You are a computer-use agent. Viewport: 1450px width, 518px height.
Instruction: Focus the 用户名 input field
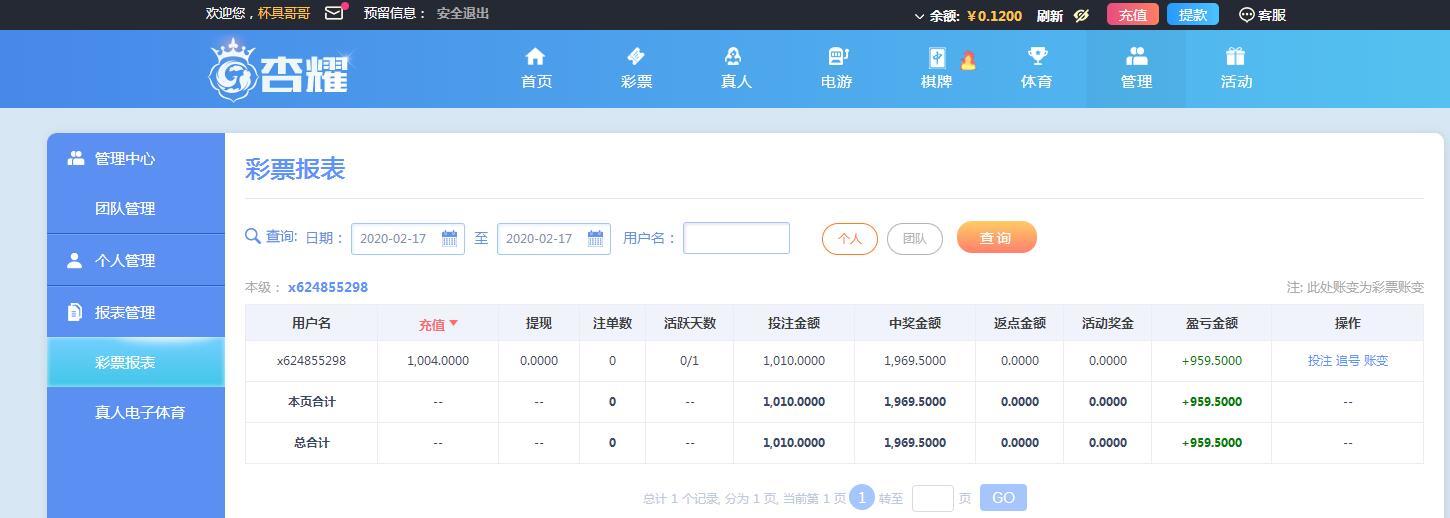tap(736, 238)
